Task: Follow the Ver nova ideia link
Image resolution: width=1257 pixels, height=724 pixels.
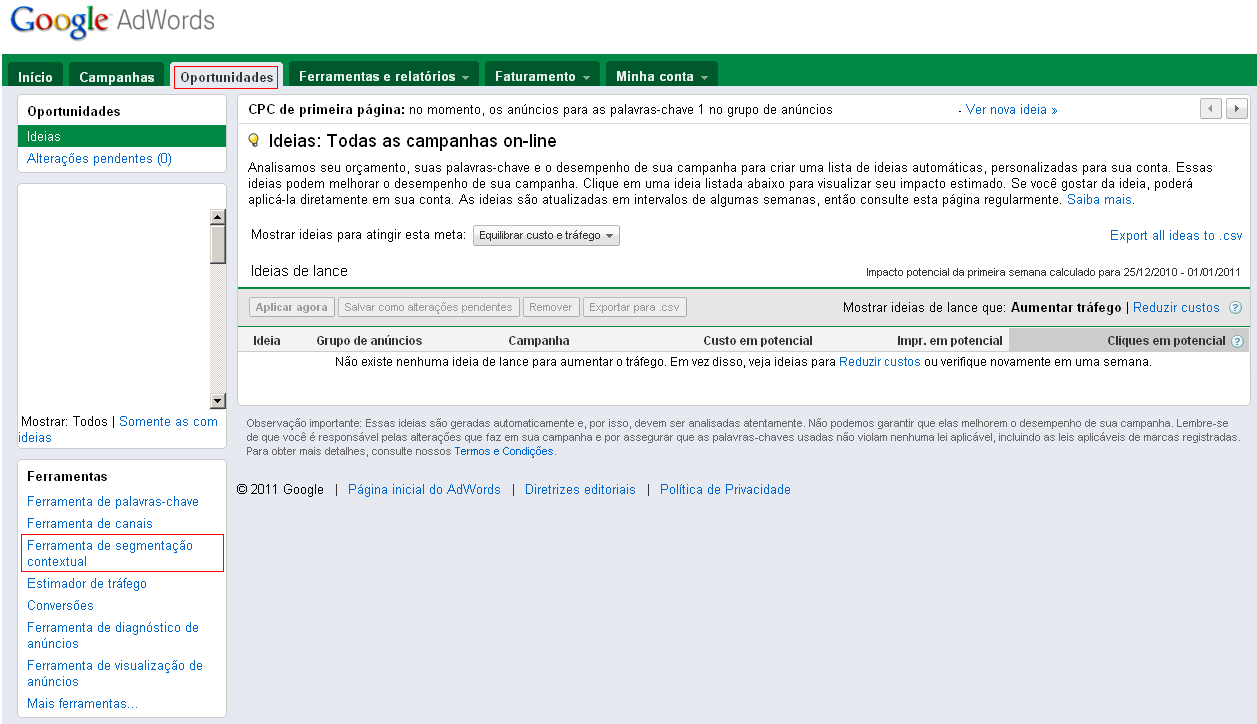Action: [x=1011, y=110]
